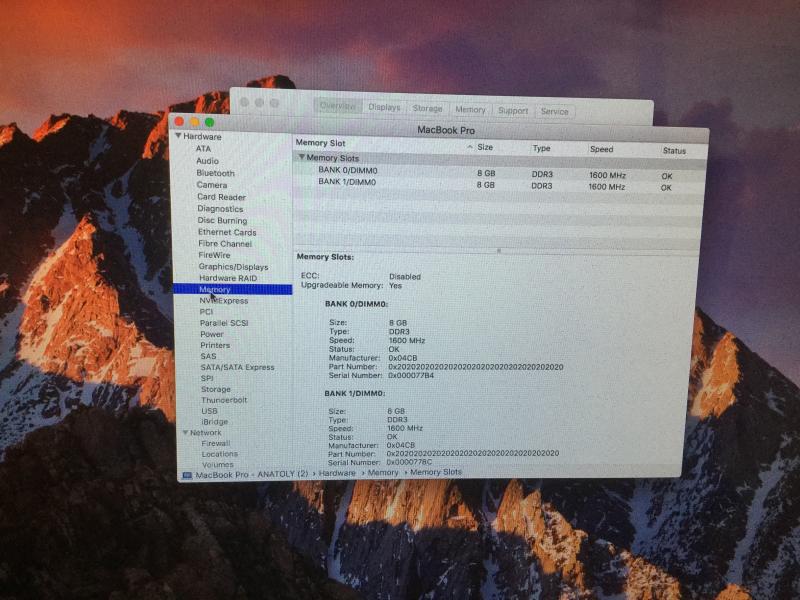Select Firewall under Network
The width and height of the screenshot is (800, 600).
(216, 443)
